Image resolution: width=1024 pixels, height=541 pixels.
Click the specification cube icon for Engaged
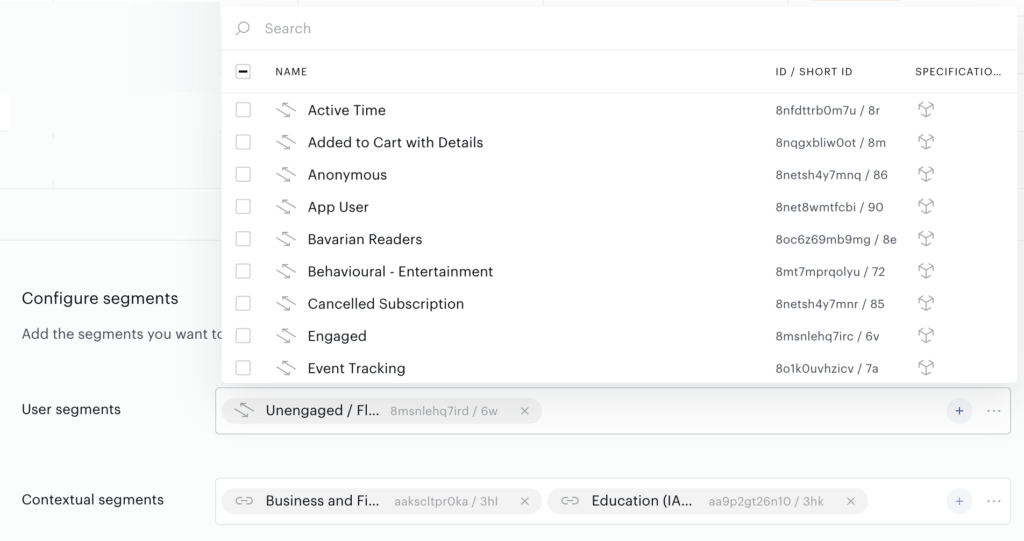tap(926, 335)
